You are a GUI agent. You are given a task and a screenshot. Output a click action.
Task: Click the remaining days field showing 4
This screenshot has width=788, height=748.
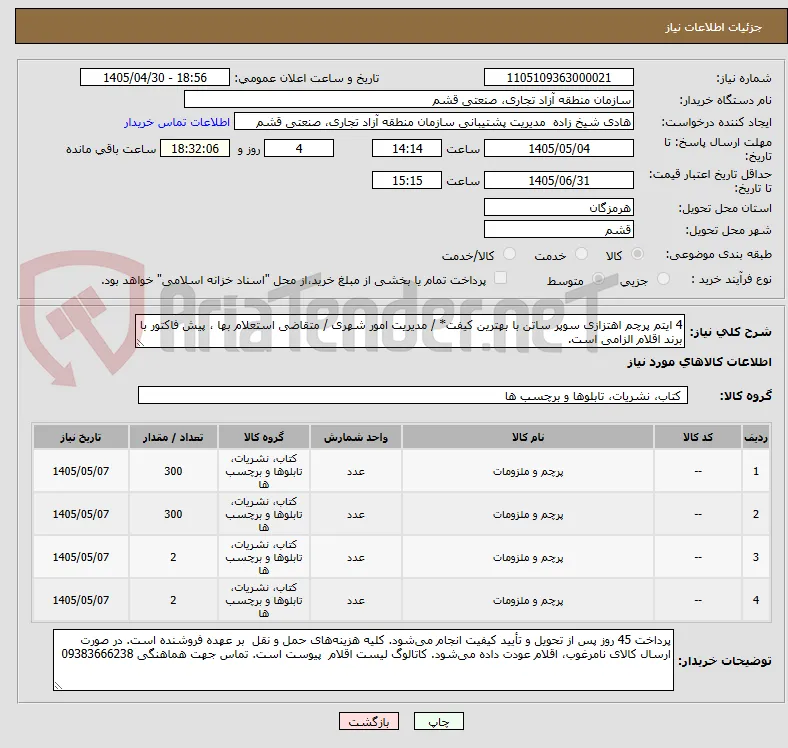point(299,148)
